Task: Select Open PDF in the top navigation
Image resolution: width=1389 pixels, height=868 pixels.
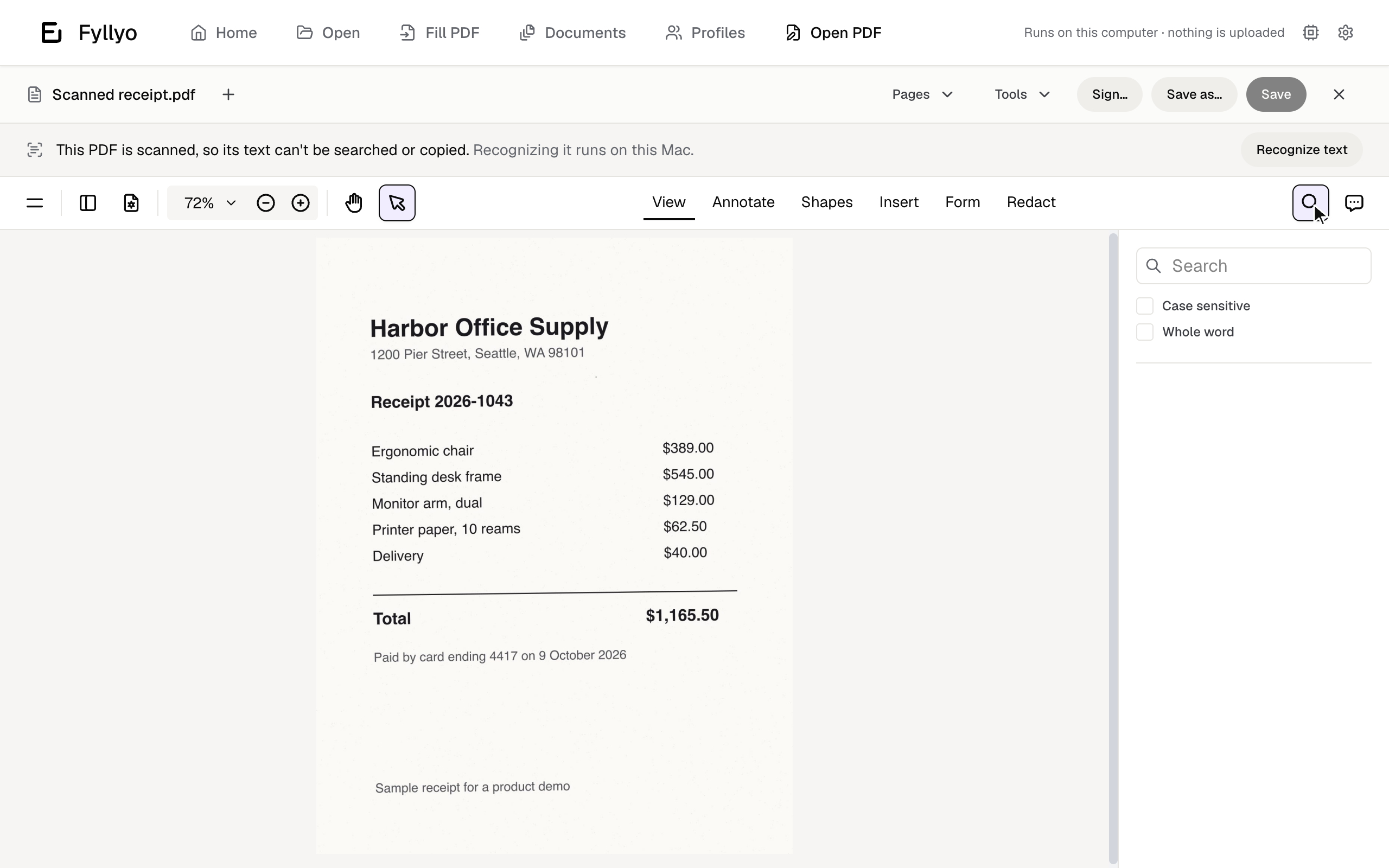Action: 833,33
